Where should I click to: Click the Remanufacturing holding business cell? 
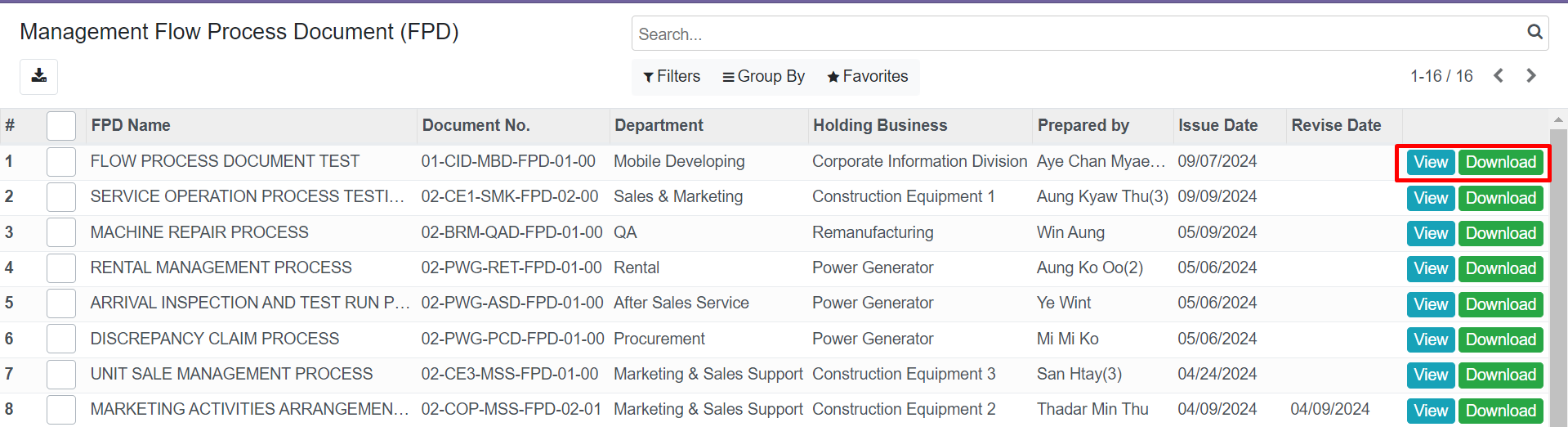click(x=873, y=232)
